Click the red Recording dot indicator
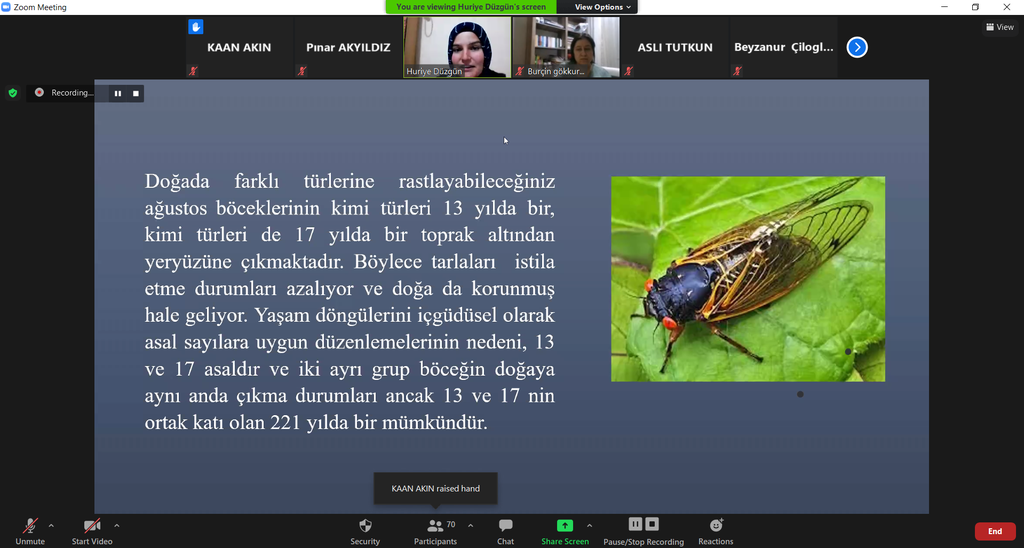 (x=39, y=93)
